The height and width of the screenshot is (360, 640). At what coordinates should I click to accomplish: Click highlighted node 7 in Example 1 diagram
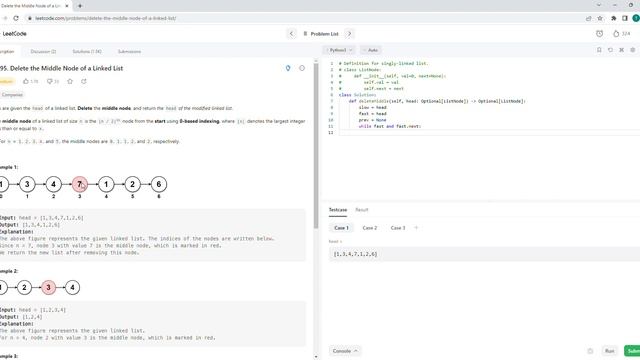pos(80,184)
